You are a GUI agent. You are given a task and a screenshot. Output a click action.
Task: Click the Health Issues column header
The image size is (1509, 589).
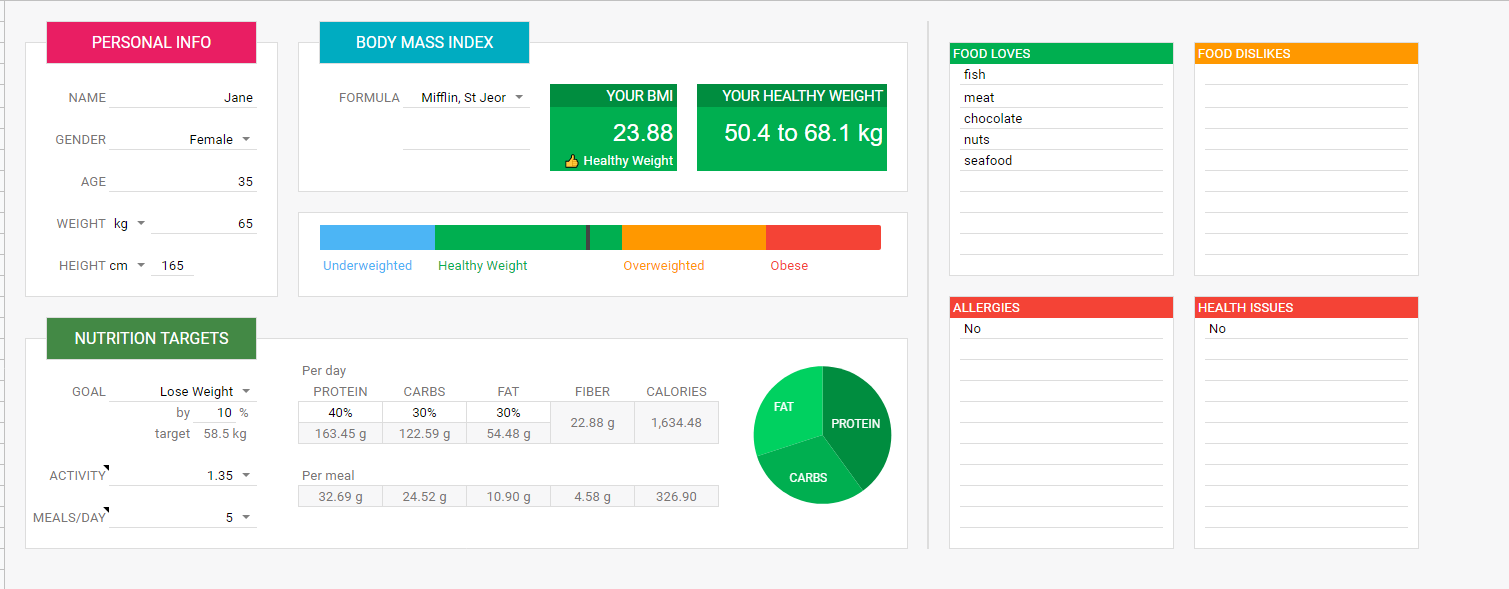(x=1306, y=308)
